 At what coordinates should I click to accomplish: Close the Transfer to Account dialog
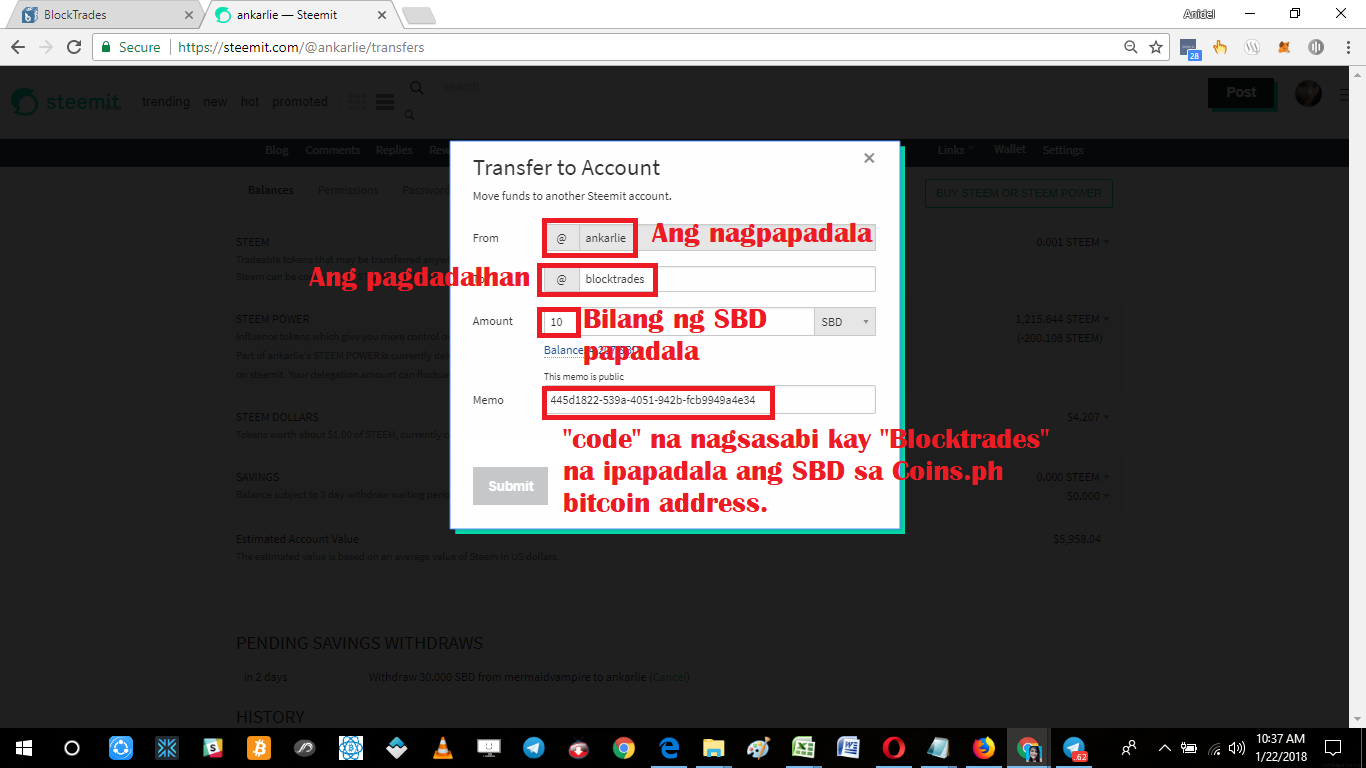[x=869, y=158]
